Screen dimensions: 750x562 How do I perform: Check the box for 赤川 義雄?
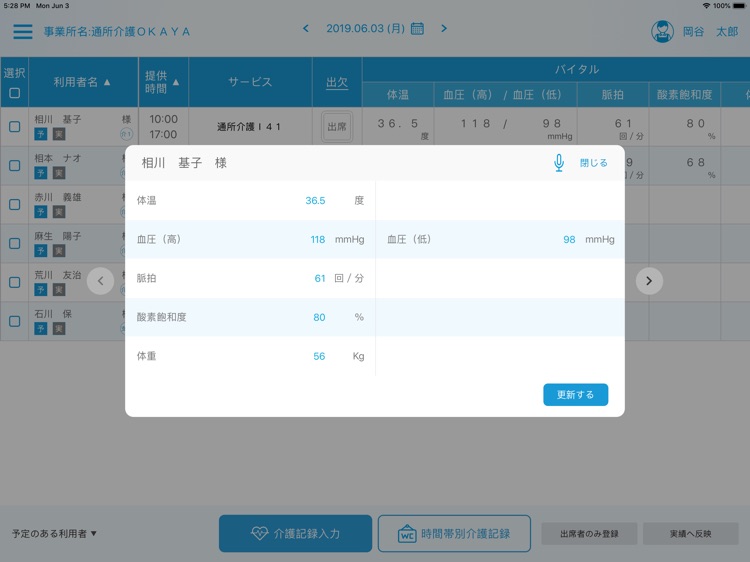tap(14, 204)
